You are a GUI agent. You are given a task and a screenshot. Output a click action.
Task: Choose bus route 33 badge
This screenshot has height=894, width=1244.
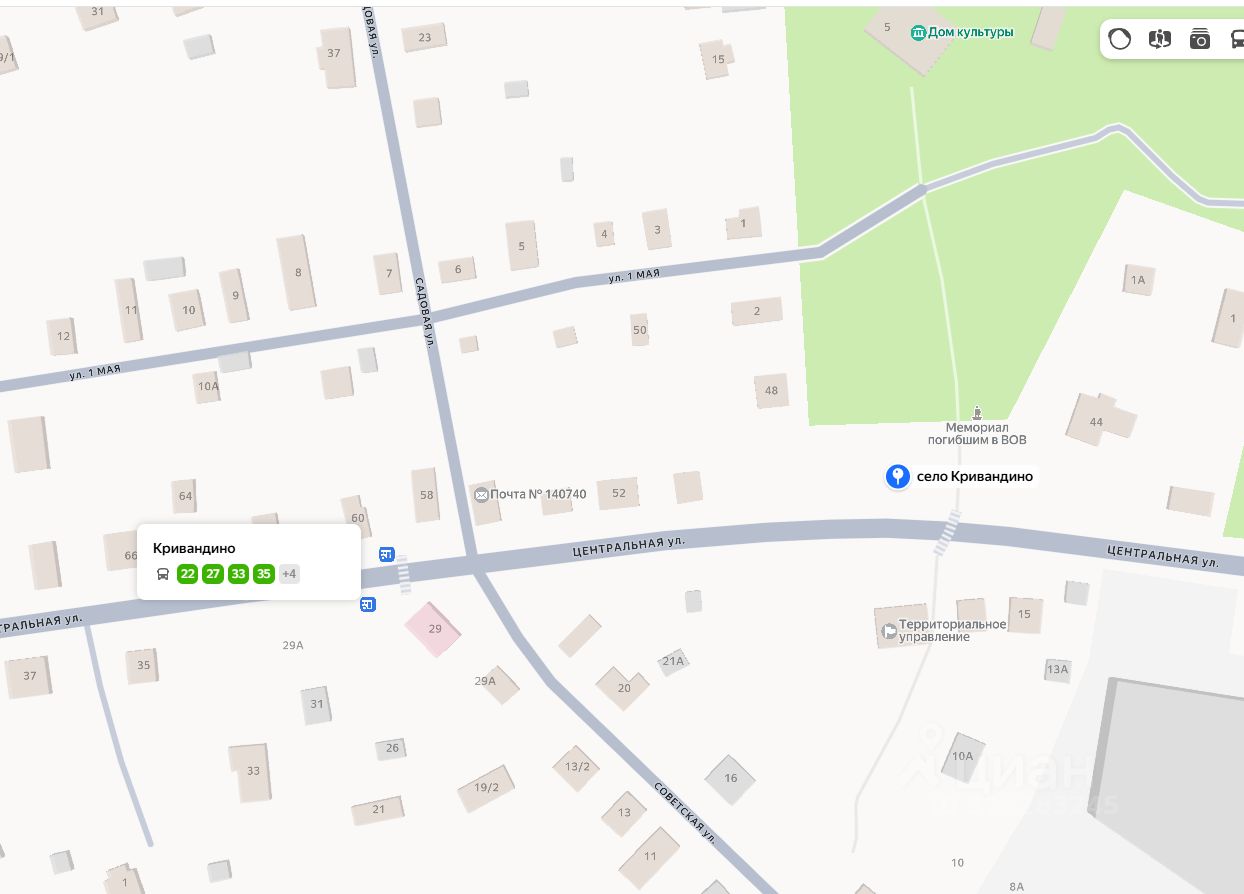click(x=238, y=574)
